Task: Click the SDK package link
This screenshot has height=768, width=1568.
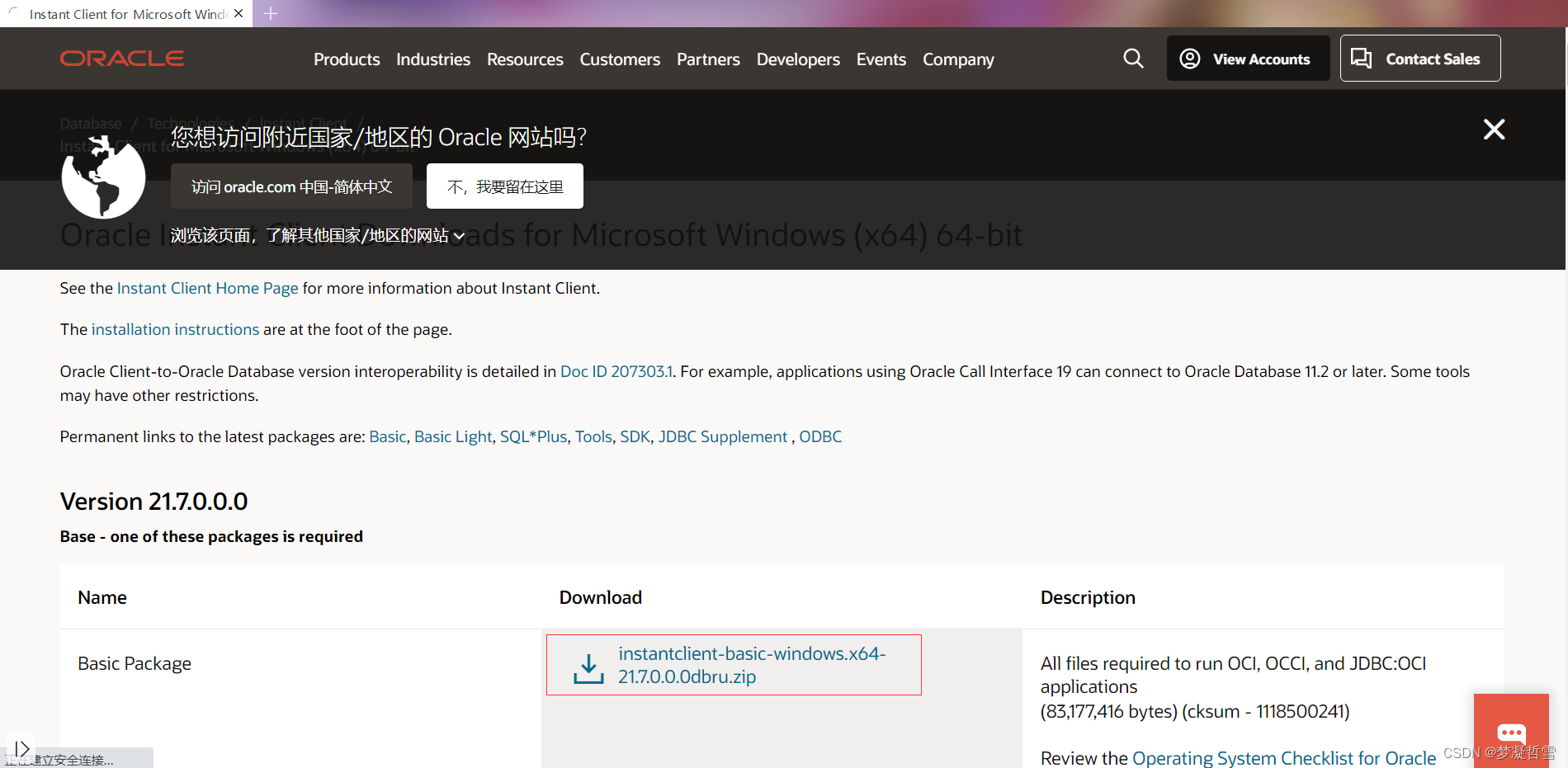Action: 635,436
